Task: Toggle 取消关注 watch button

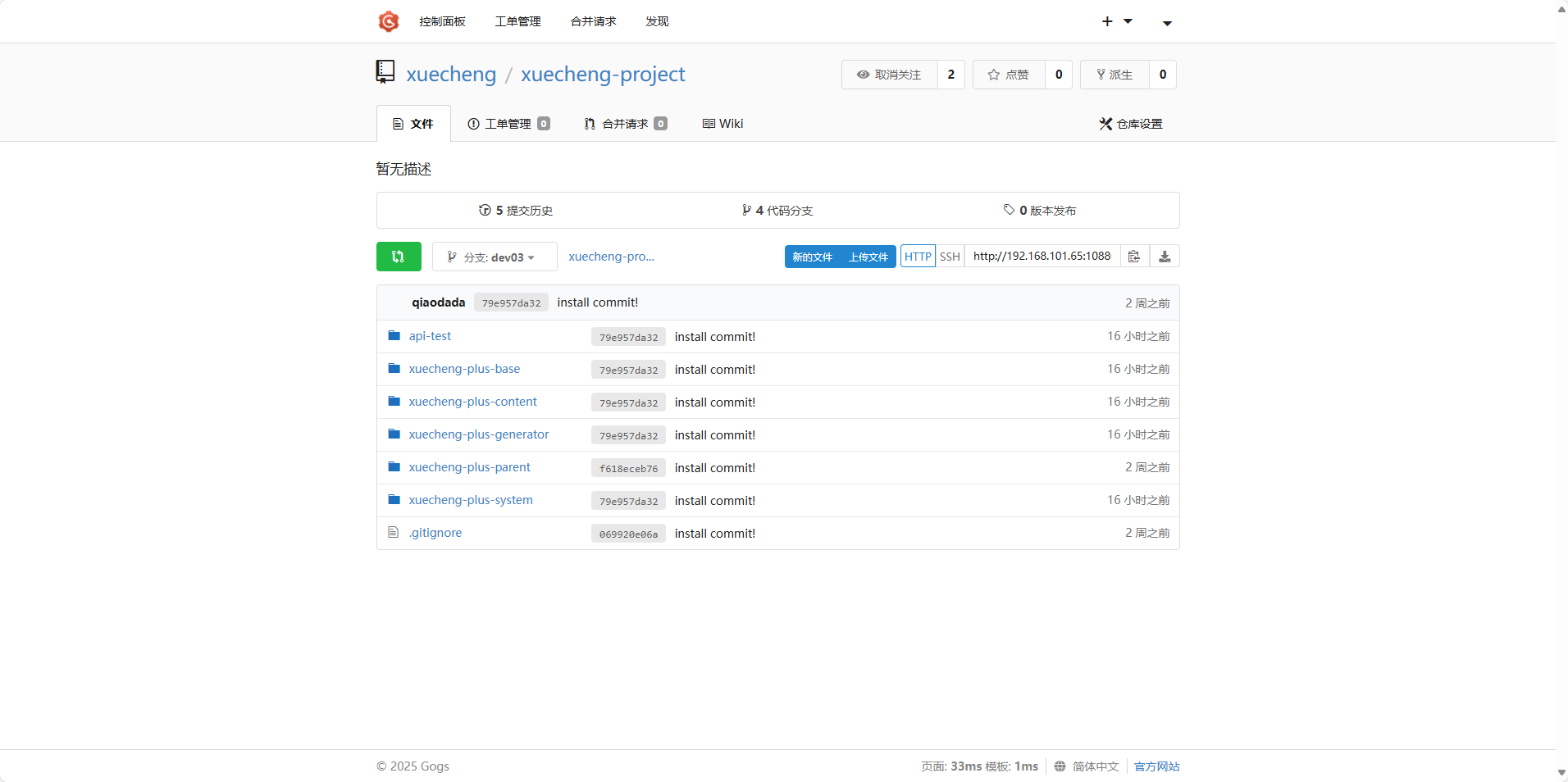Action: coord(890,75)
